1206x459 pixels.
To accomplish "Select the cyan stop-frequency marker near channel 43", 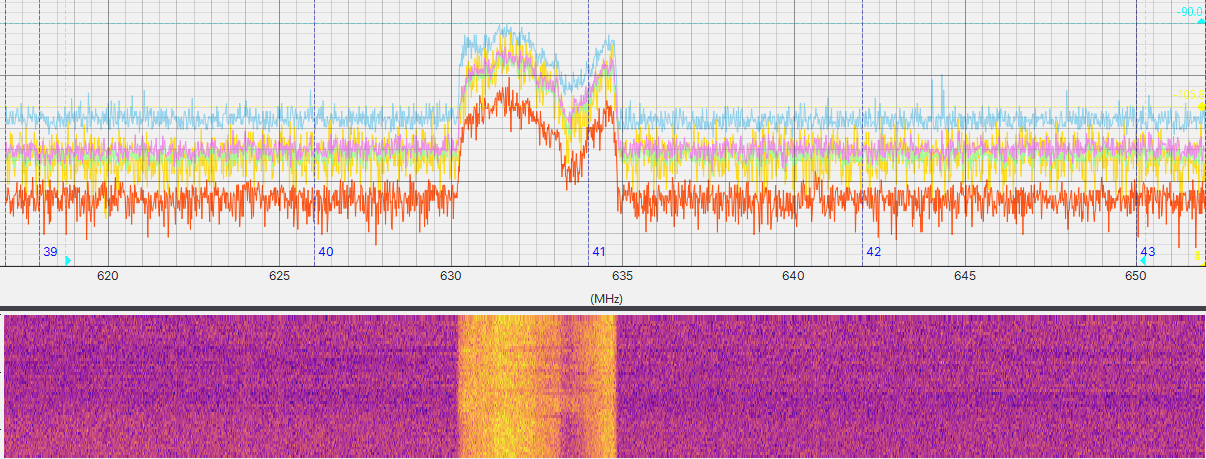I will [x=1143, y=261].
